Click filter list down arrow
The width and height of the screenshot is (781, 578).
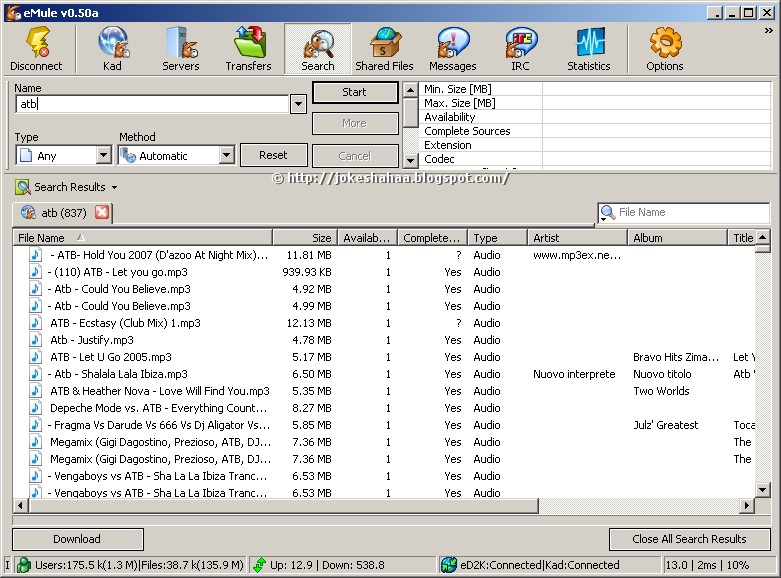pos(410,160)
